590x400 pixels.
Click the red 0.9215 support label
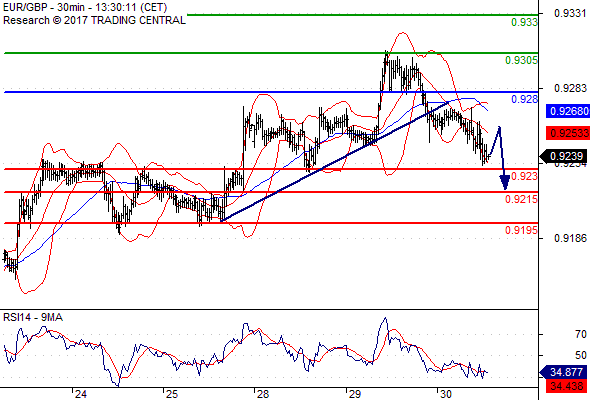[x=521, y=199]
